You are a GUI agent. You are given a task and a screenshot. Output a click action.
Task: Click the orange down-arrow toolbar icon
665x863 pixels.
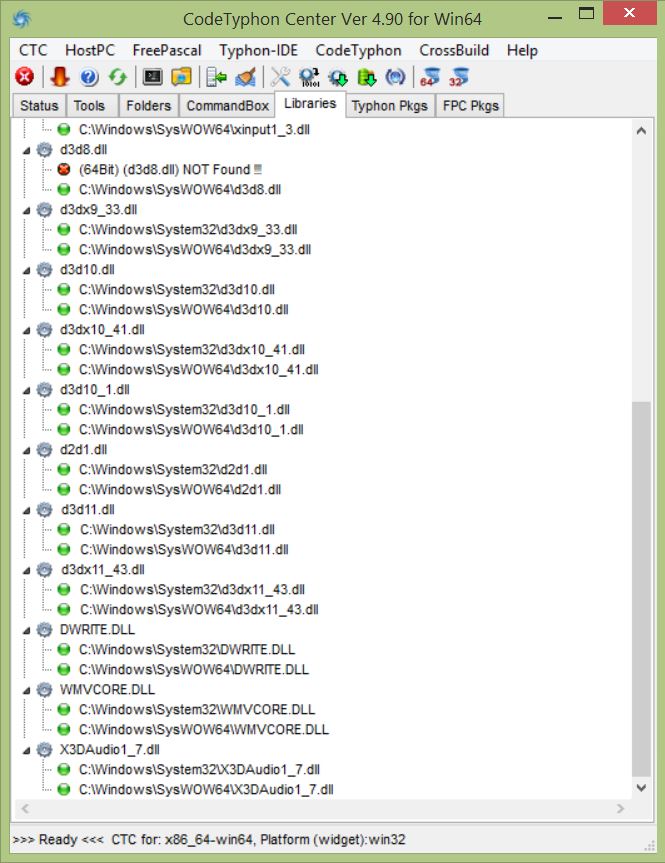[59, 77]
